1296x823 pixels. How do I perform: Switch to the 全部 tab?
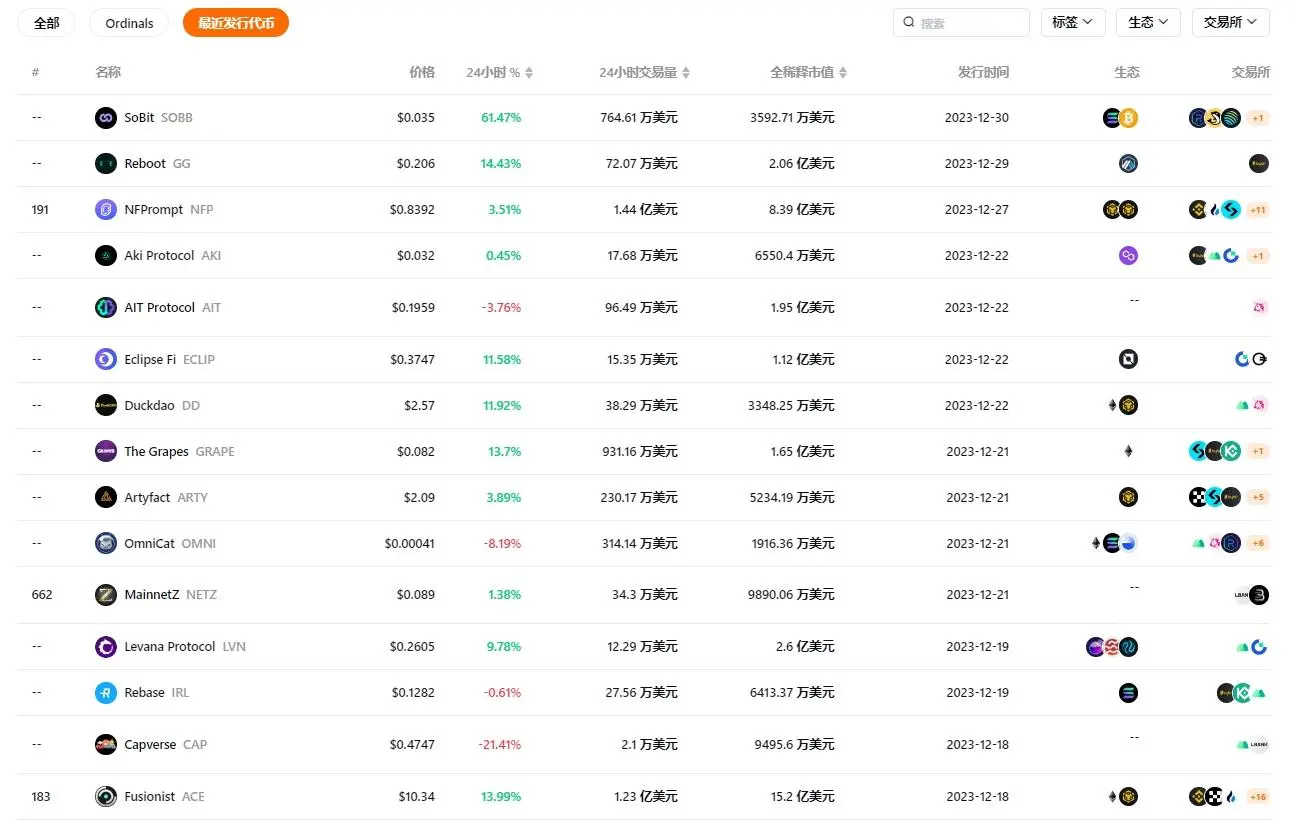pyautogui.click(x=47, y=23)
